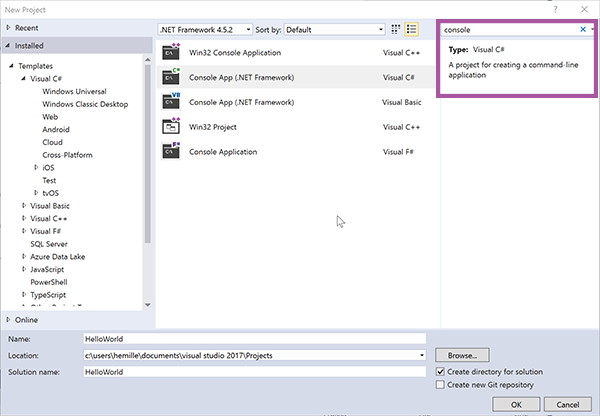The image size is (600, 416).
Task: Expand the Azure Data Lake node
Action: (x=24, y=256)
